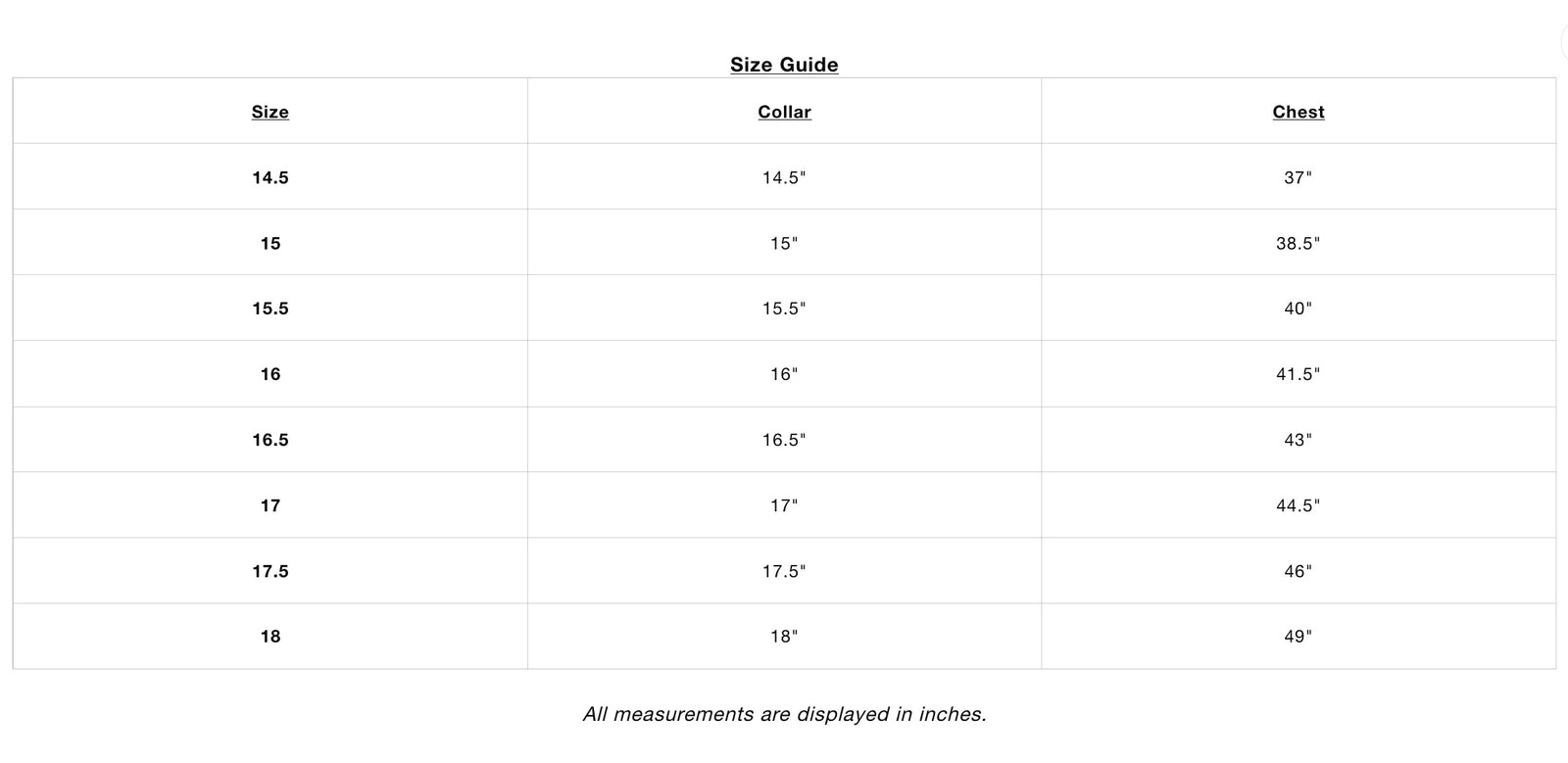Click the measurements in inches footnote

pos(784,714)
